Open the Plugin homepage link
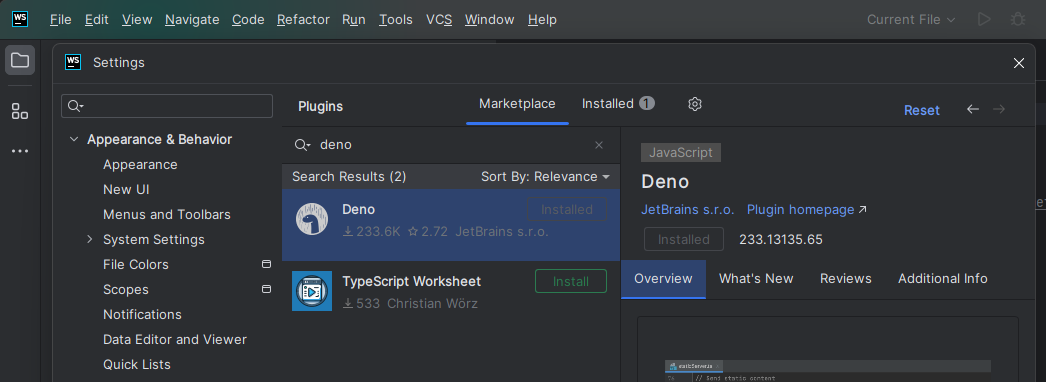1046x382 pixels. (x=807, y=209)
